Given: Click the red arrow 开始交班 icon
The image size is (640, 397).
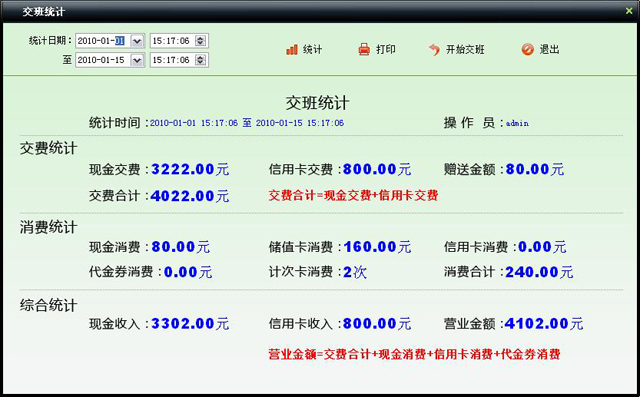Looking at the screenshot, I should 434,49.
